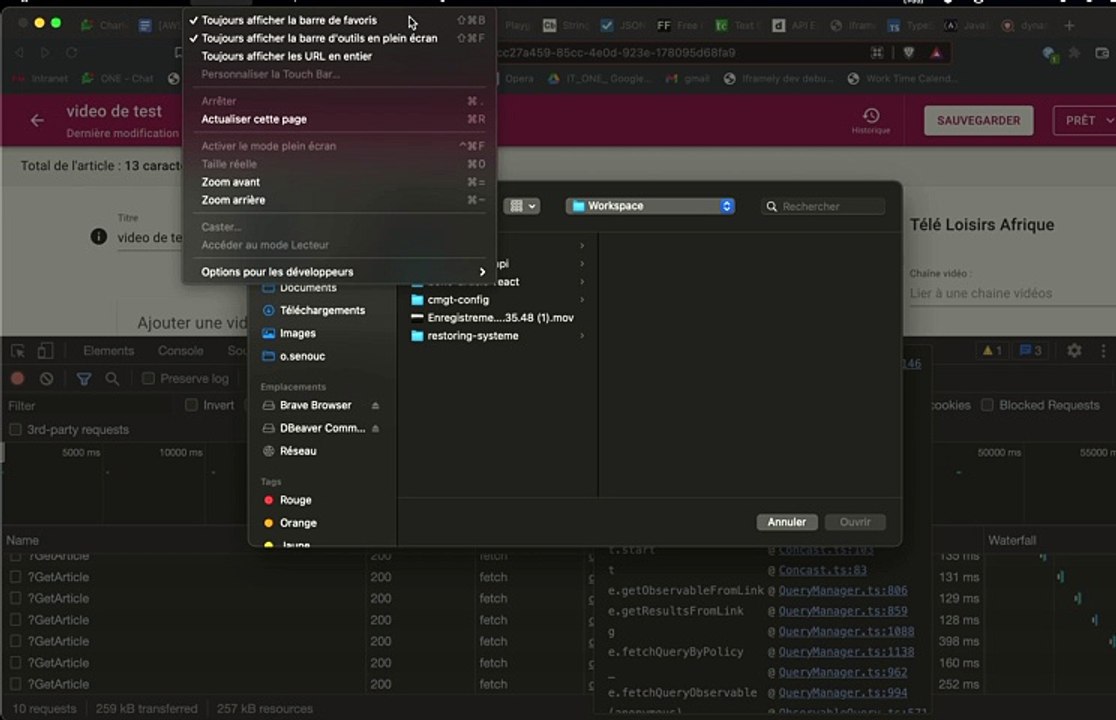The width and height of the screenshot is (1116, 720).
Task: Click the network Filter input field
Action: pyautogui.click(x=89, y=406)
